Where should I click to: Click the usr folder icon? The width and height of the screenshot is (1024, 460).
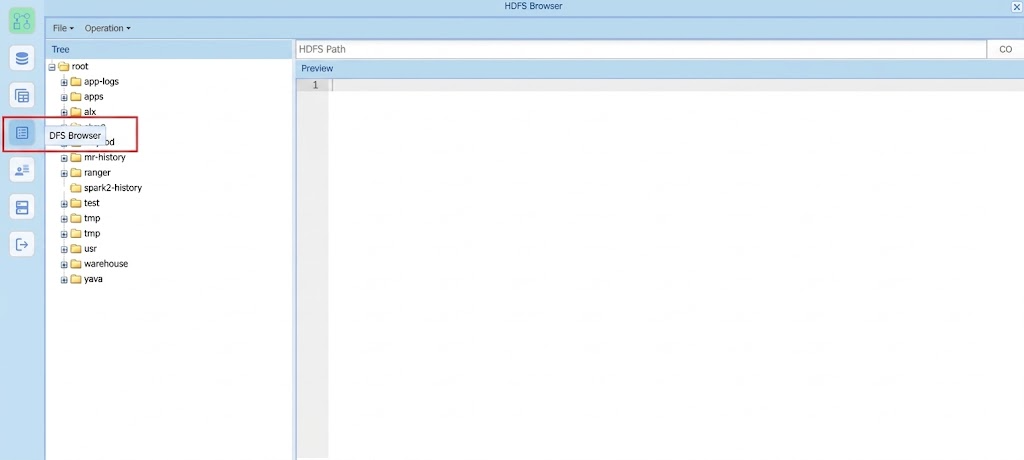tap(76, 249)
